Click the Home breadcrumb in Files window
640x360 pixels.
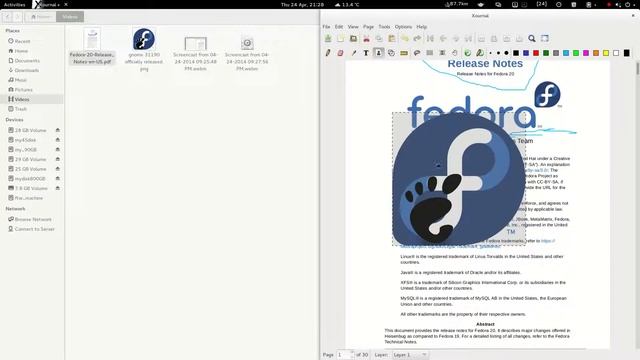click(x=41, y=17)
